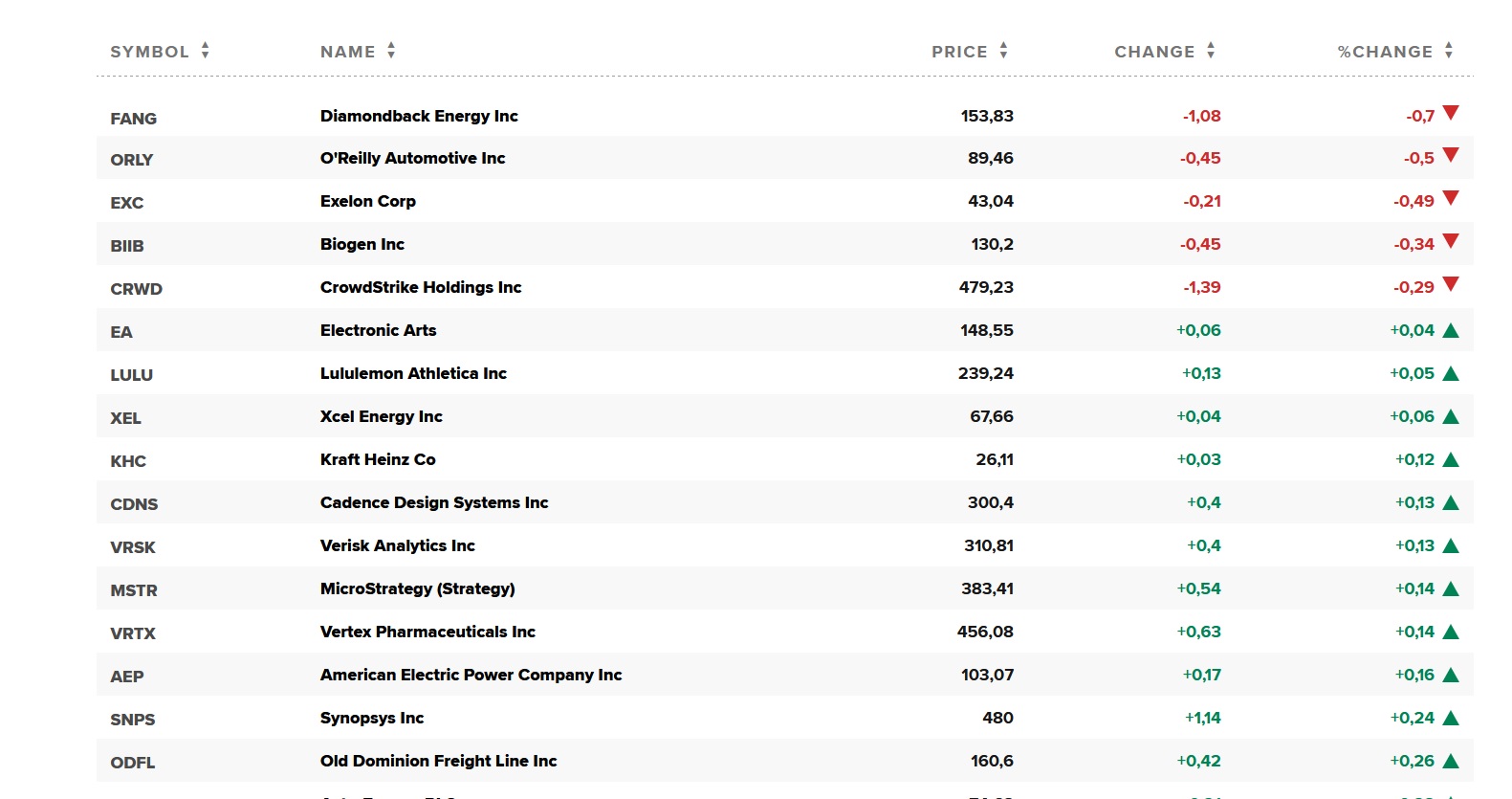The width and height of the screenshot is (1512, 799).
Task: Click the +1,14 change for Synopsys
Action: point(1203,718)
